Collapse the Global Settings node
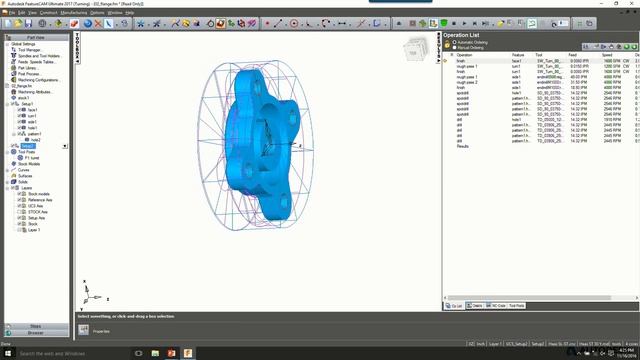640x360 pixels. pos(7,44)
